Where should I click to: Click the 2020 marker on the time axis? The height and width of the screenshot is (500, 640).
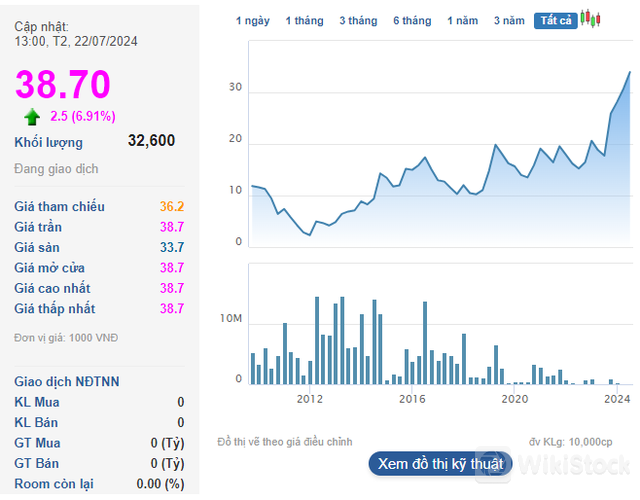point(514,400)
